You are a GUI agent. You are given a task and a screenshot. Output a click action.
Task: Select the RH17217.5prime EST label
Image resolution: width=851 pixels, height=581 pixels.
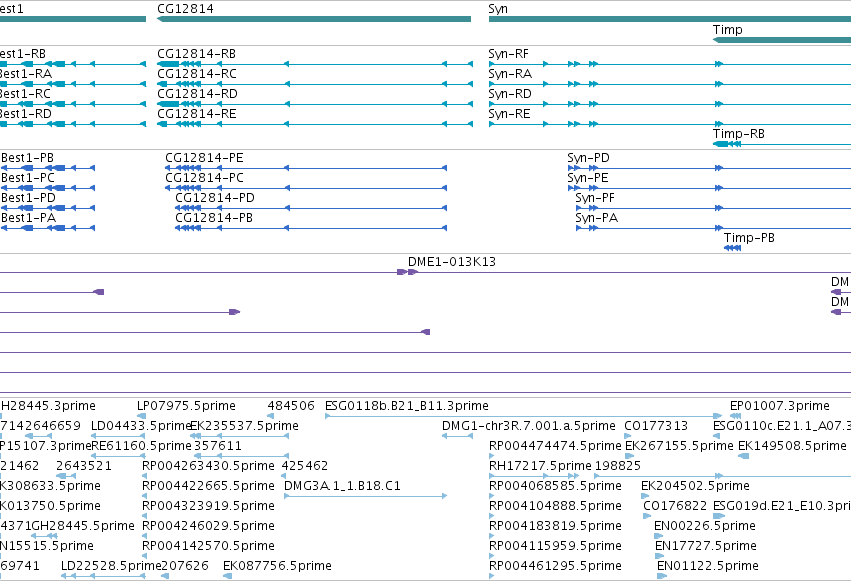point(540,467)
